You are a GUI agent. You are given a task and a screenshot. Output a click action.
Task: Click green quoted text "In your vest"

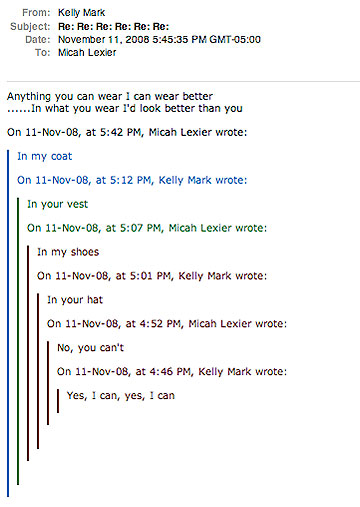pos(57,204)
